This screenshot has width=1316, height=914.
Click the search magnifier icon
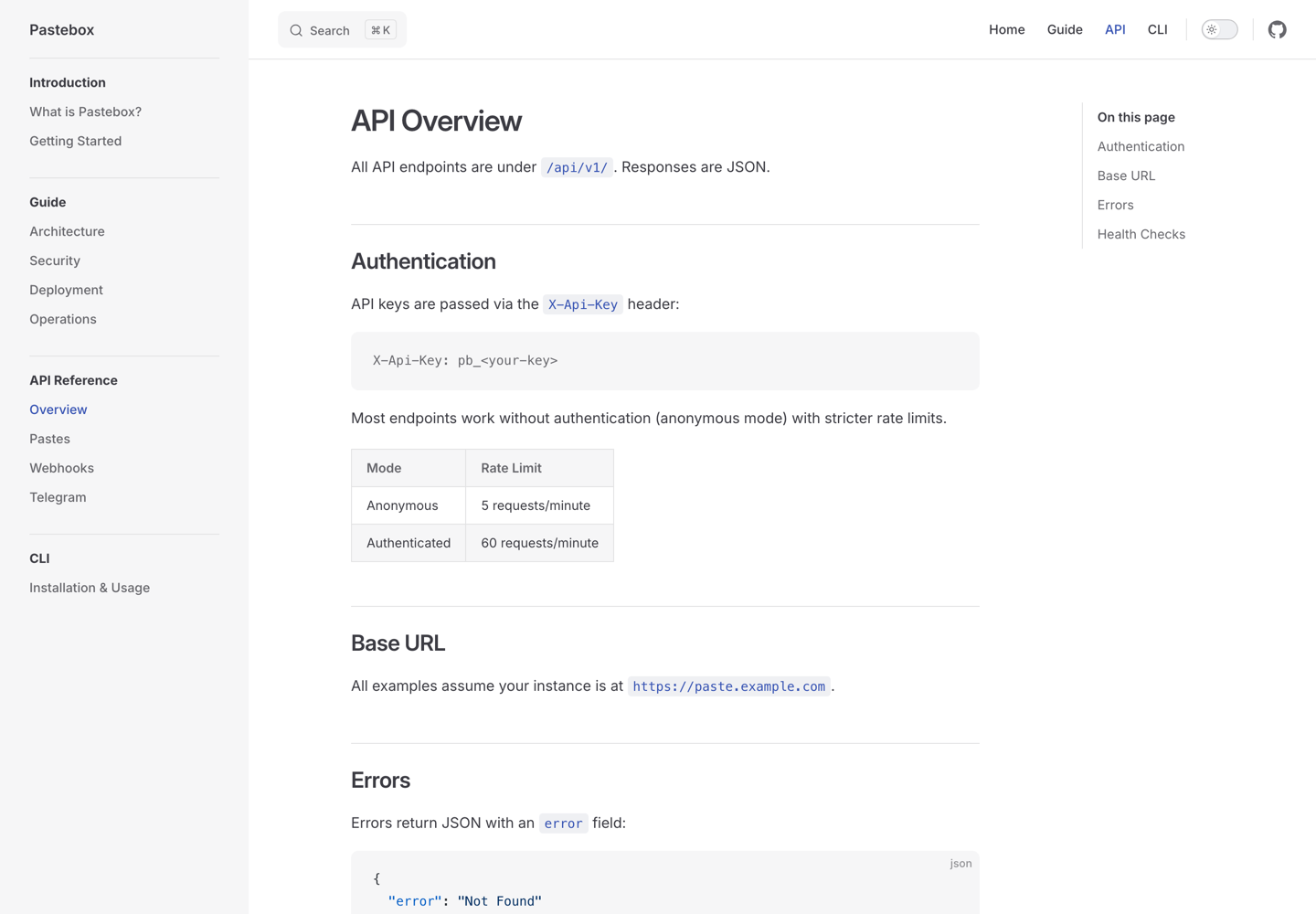click(296, 30)
